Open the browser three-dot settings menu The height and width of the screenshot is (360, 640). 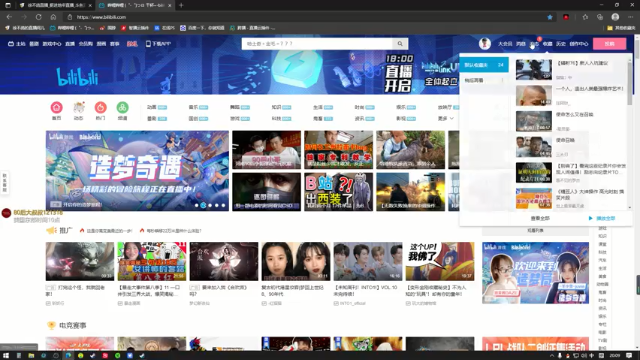point(631,17)
